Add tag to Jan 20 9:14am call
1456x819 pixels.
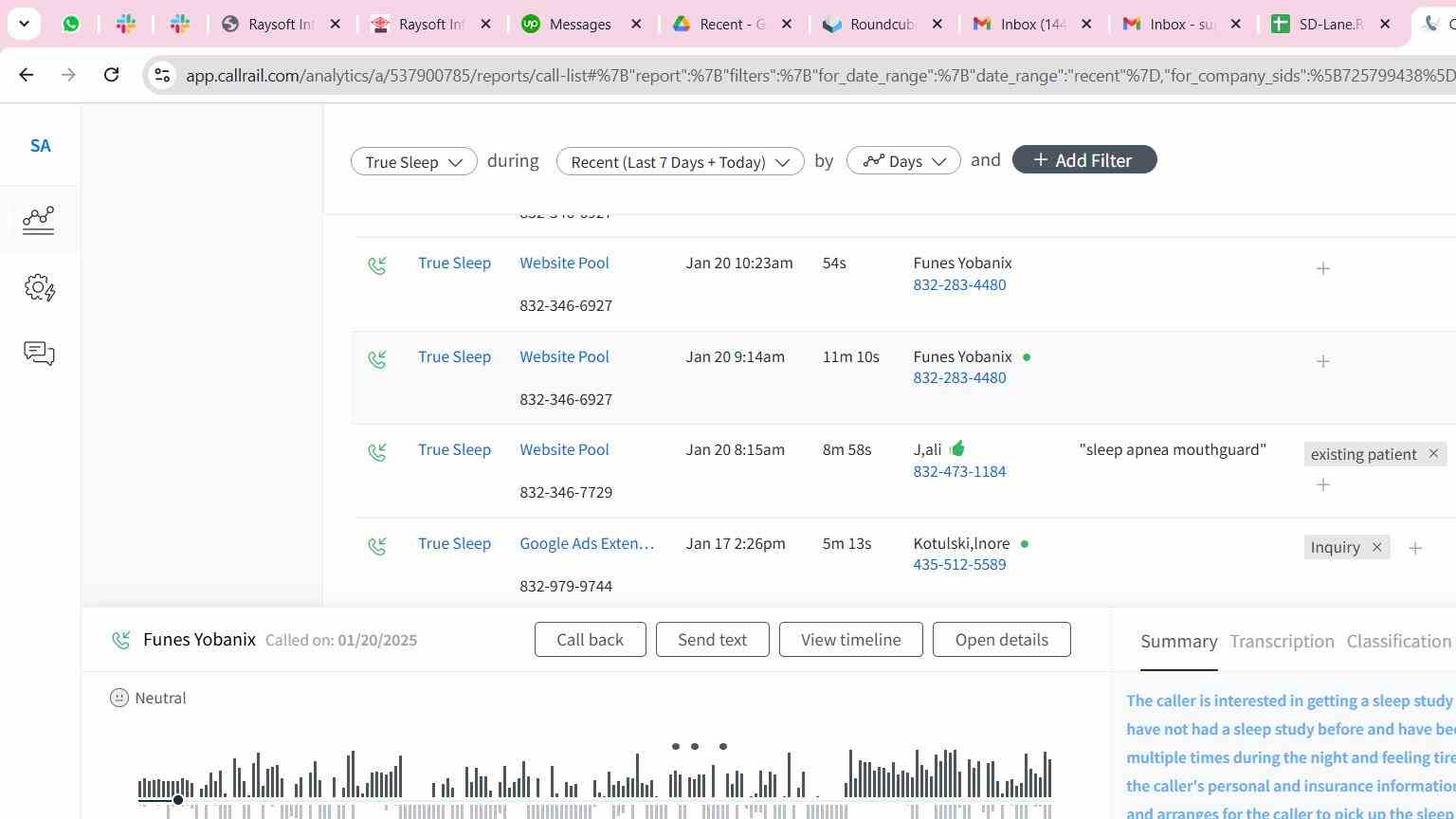tap(1323, 361)
